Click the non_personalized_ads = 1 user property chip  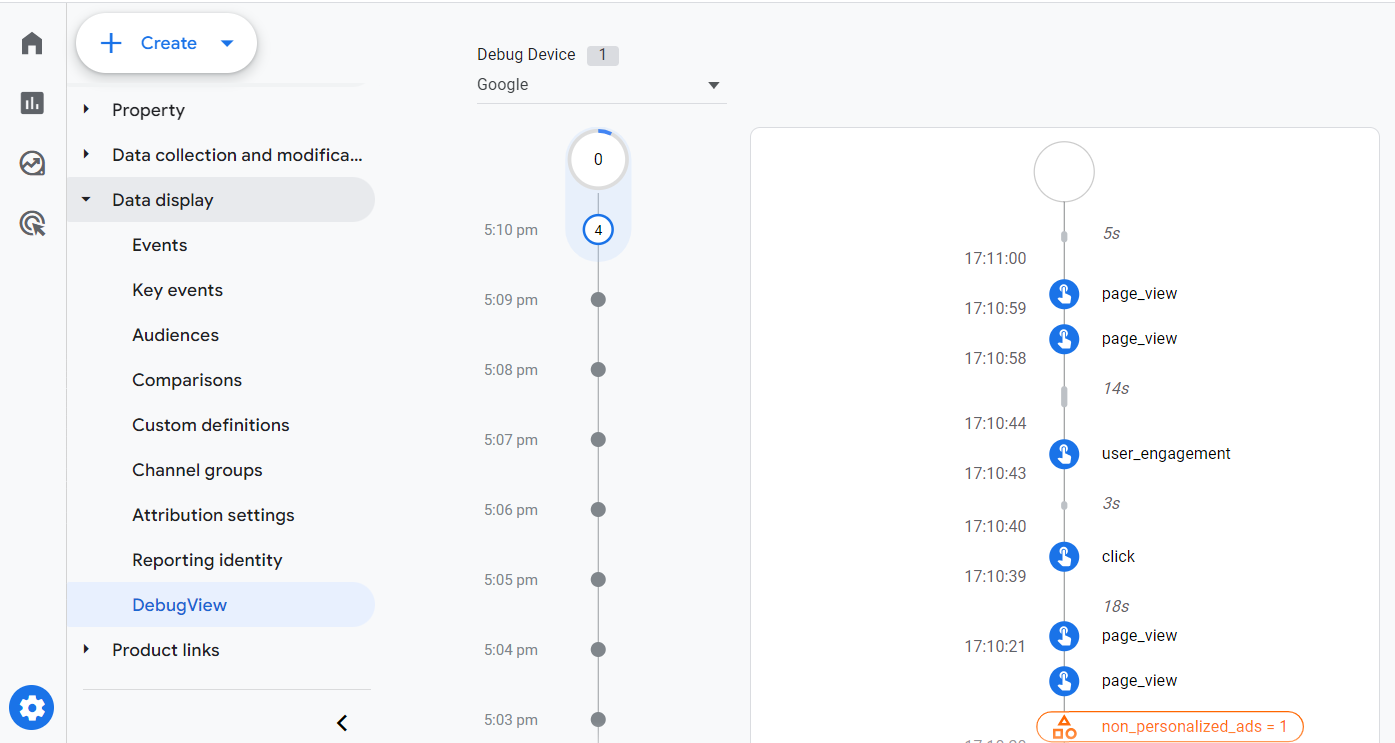point(1170,727)
